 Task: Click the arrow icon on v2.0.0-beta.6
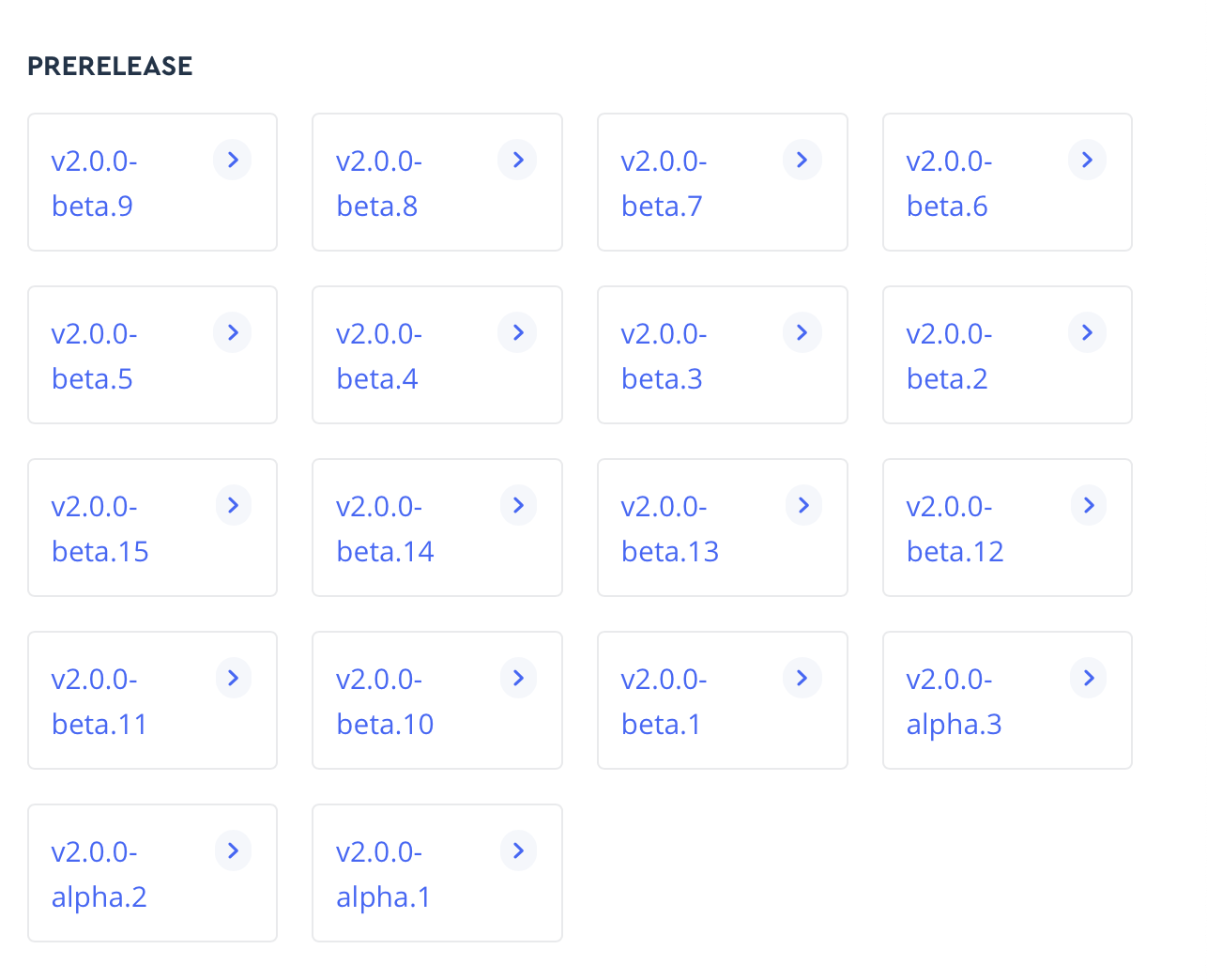1087,160
